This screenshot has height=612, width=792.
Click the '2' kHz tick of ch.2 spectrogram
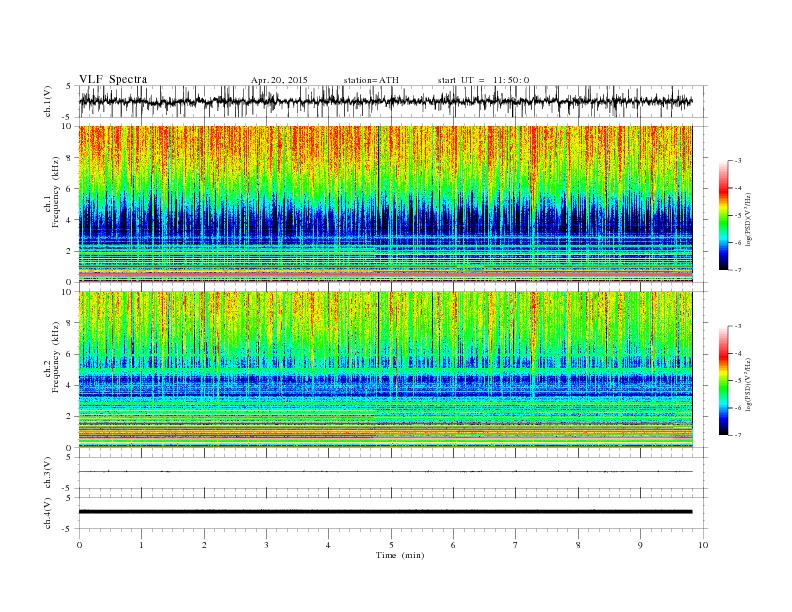tap(70, 417)
